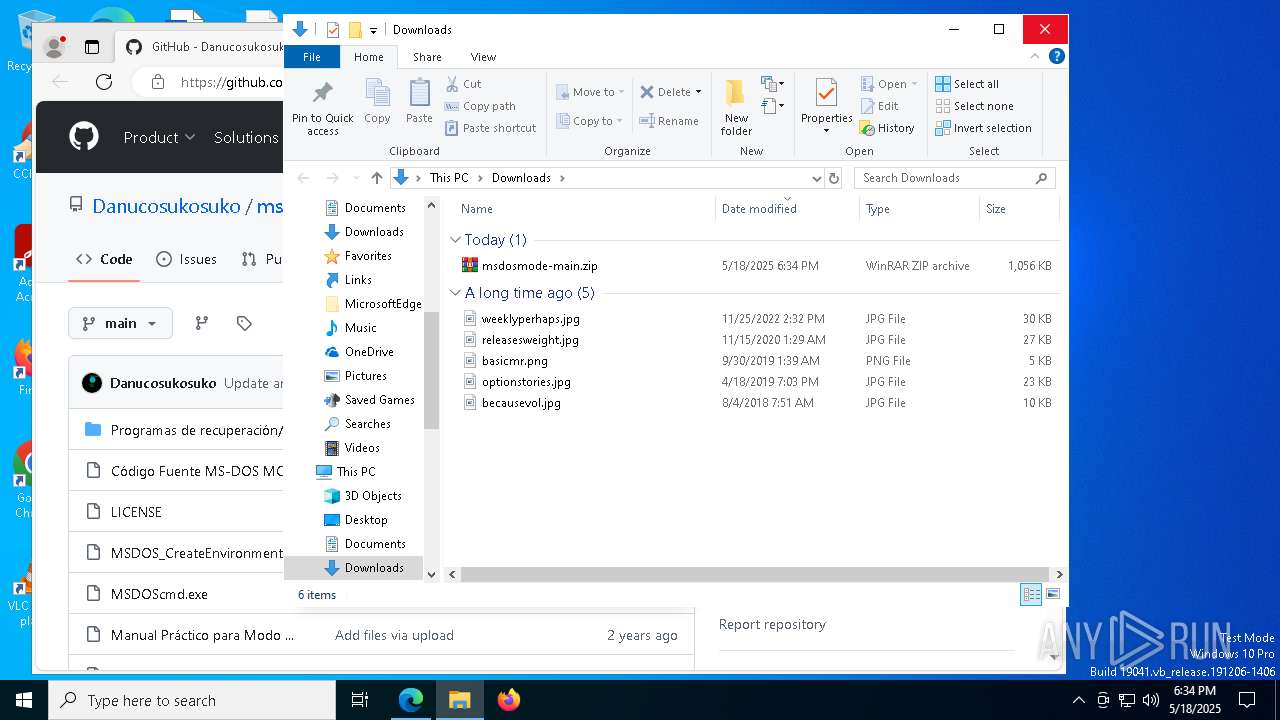
Task: Click Select all in ribbon
Action: (967, 84)
